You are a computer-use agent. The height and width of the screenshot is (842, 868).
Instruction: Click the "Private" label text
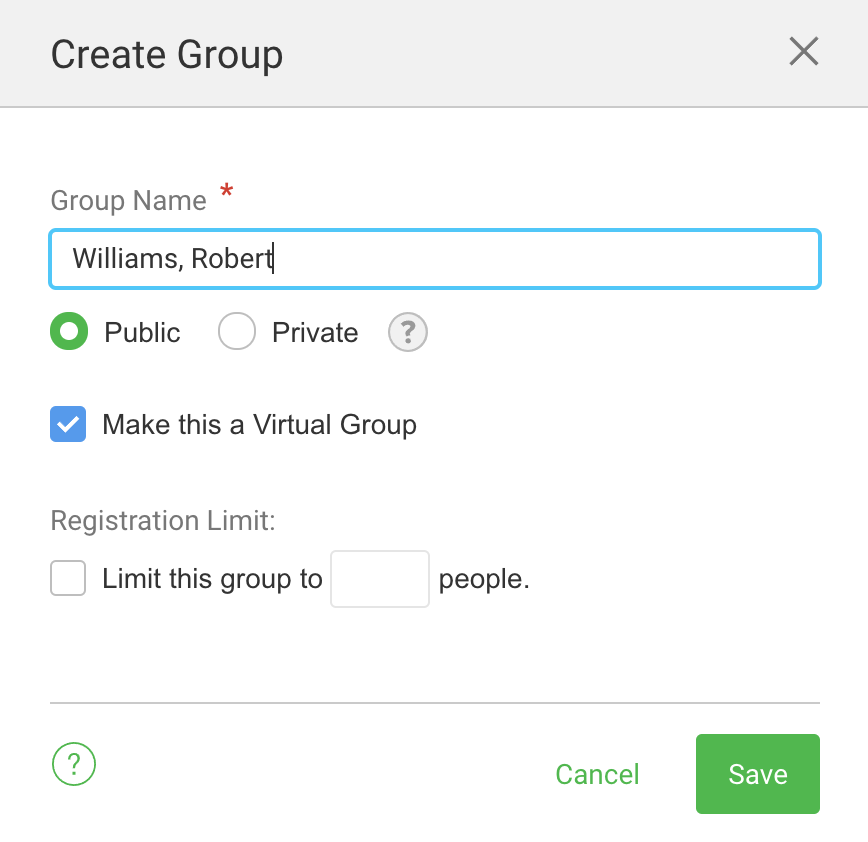tap(315, 333)
